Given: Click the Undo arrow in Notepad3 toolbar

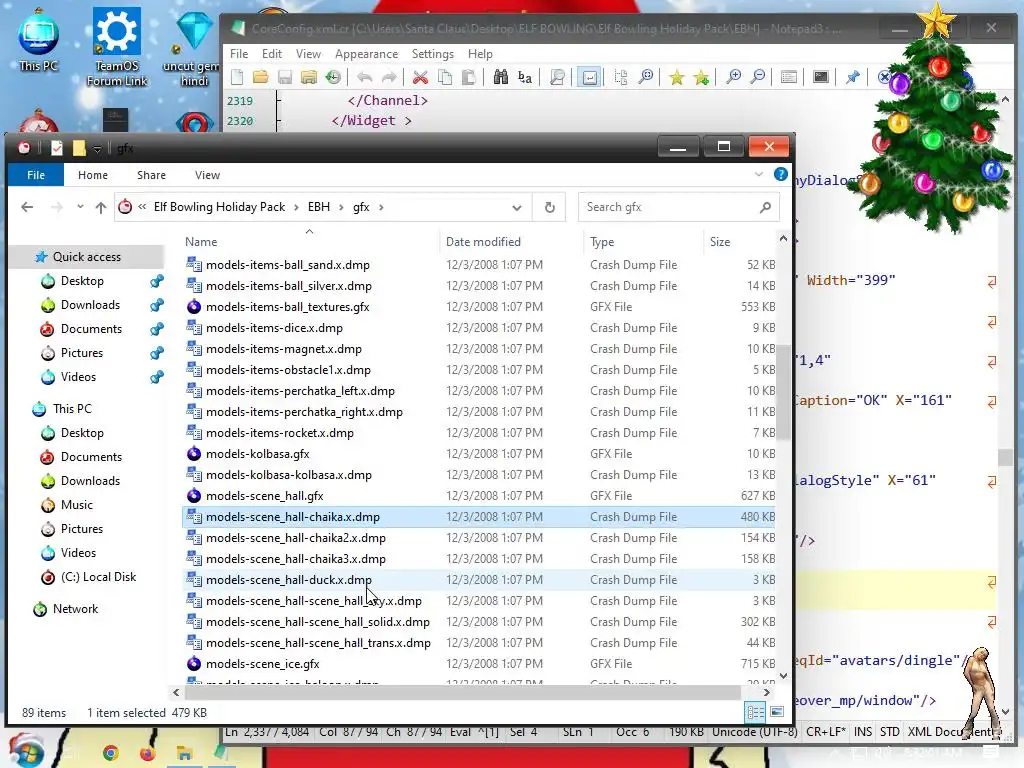Looking at the screenshot, I should coord(364,78).
